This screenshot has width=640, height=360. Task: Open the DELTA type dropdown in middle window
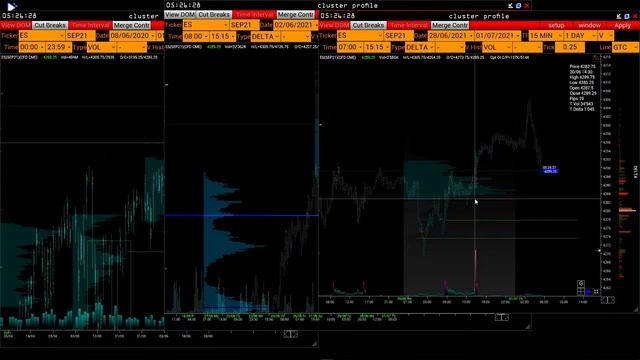click(x=265, y=36)
